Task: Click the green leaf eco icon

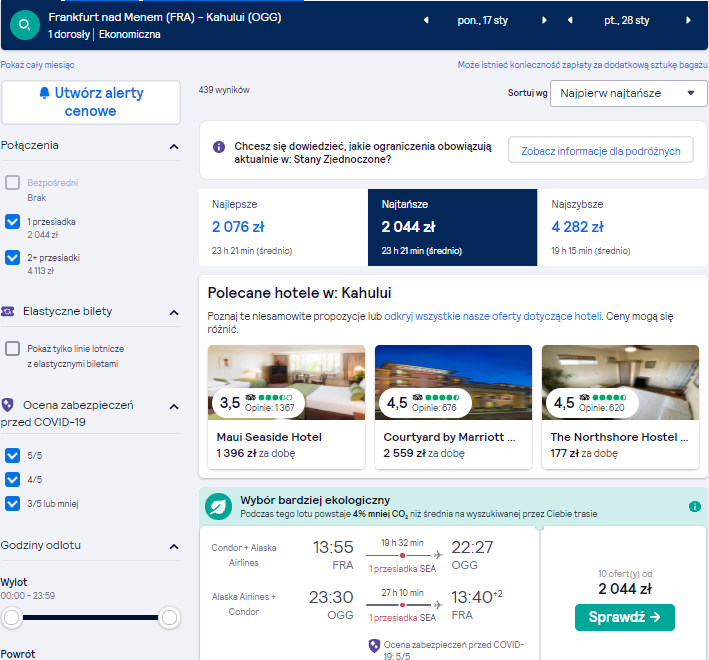Action: 218,506
